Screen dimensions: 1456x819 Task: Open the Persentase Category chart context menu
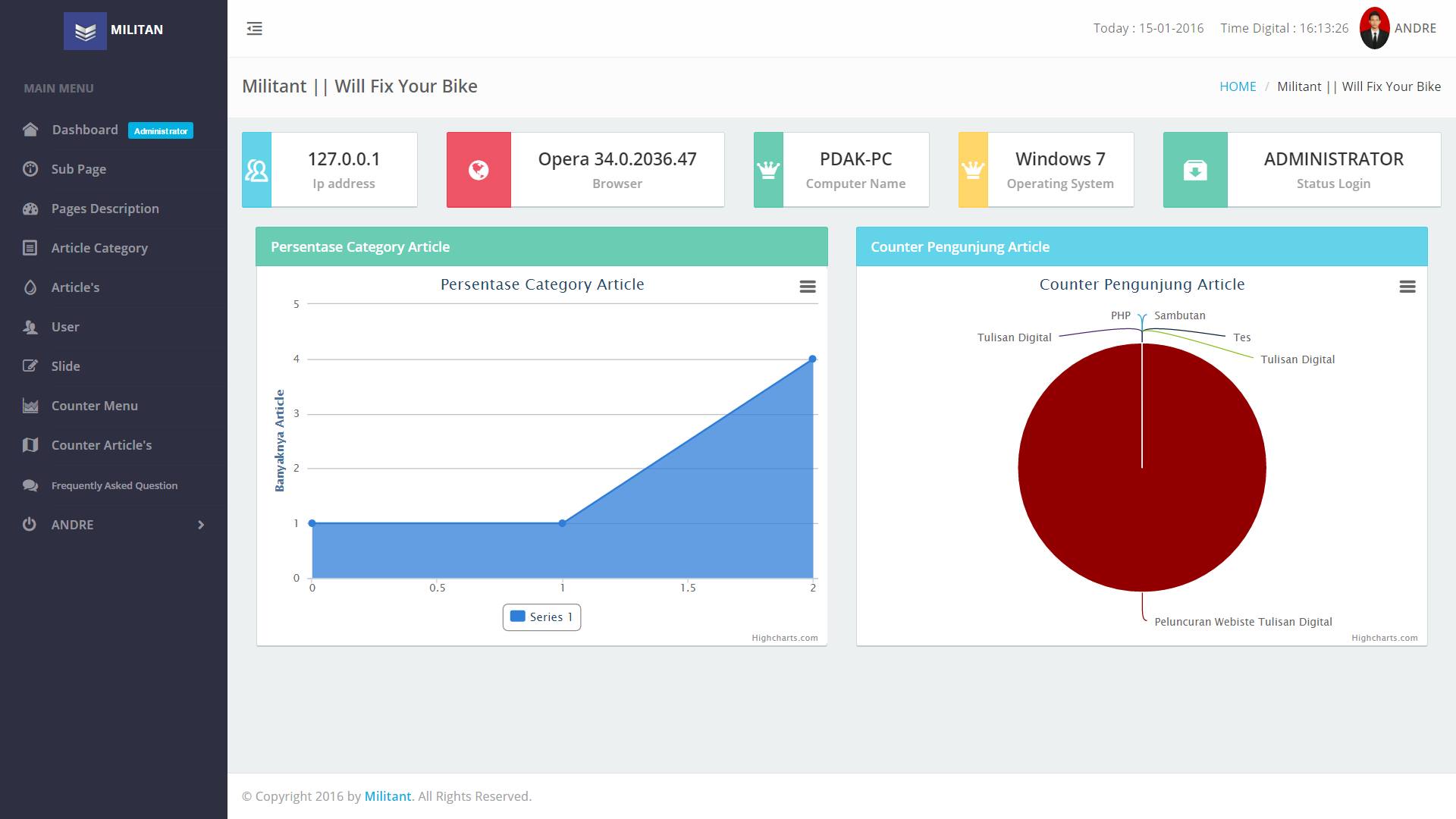(808, 287)
